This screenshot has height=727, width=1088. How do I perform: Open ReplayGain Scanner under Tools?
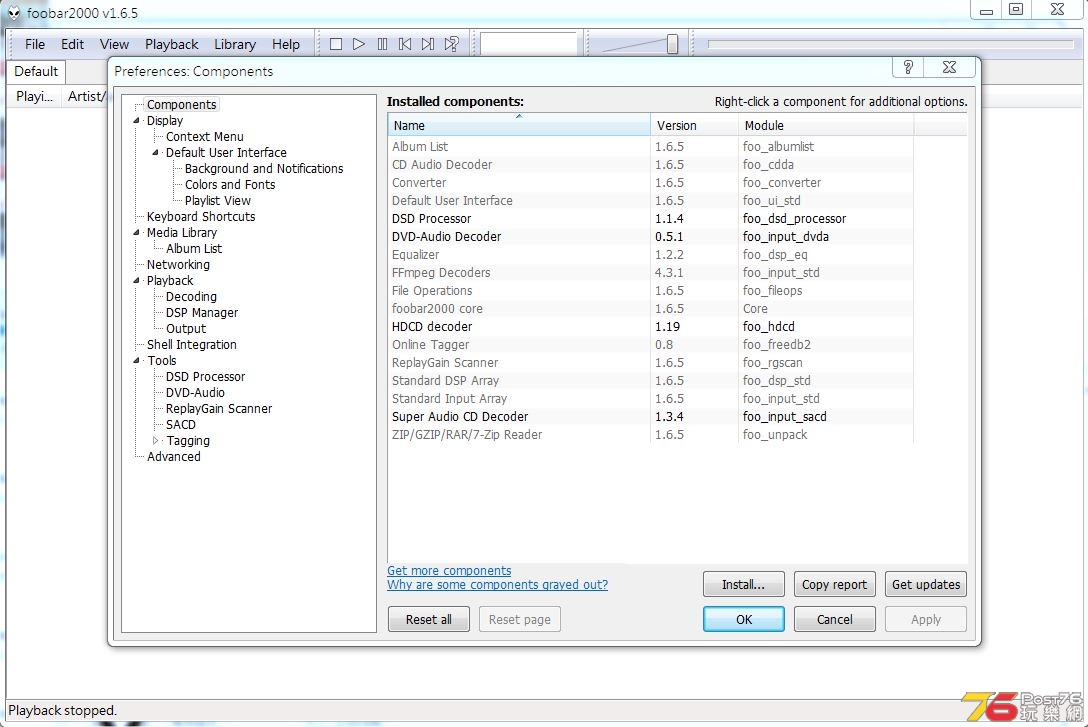(x=219, y=409)
